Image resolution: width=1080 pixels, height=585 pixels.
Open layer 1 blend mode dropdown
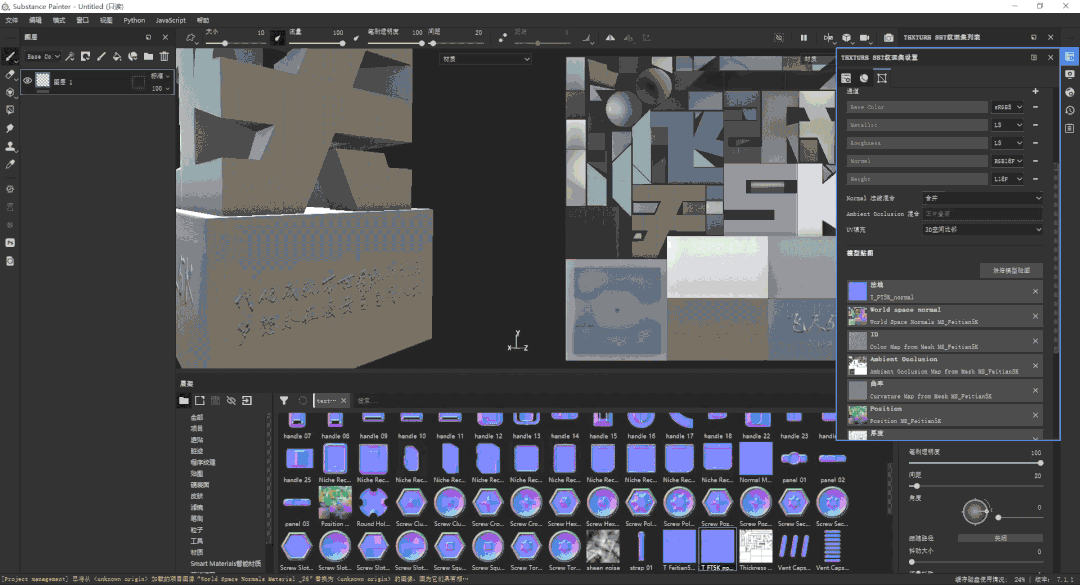[x=160, y=76]
